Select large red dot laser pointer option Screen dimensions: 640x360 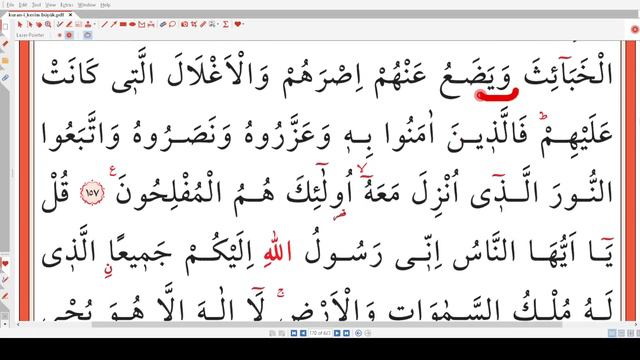(x=69, y=35)
